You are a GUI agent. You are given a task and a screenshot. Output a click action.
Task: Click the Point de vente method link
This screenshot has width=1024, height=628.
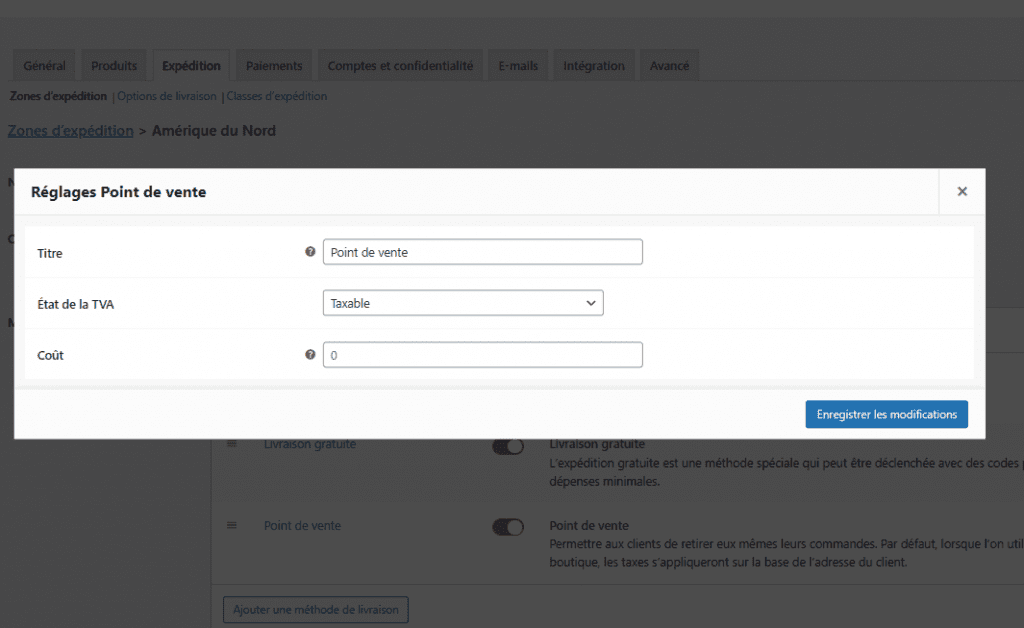pyautogui.click(x=302, y=526)
